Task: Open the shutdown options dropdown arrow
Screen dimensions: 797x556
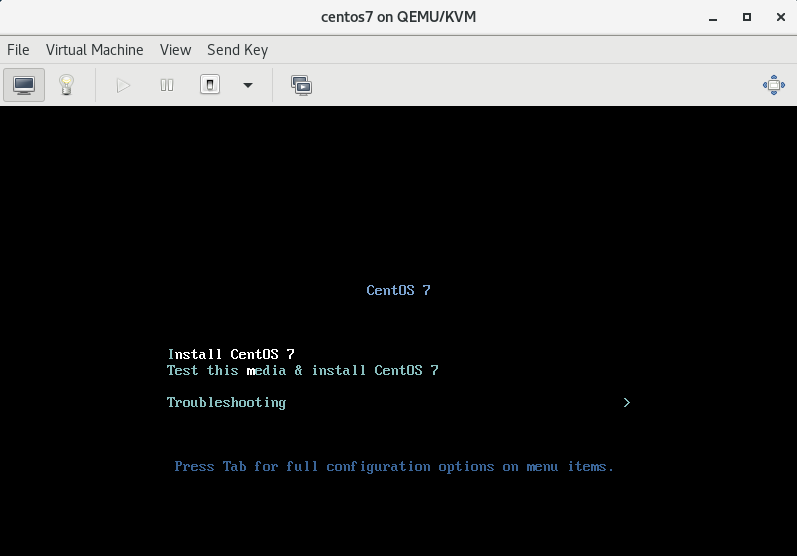Action: coord(248,85)
